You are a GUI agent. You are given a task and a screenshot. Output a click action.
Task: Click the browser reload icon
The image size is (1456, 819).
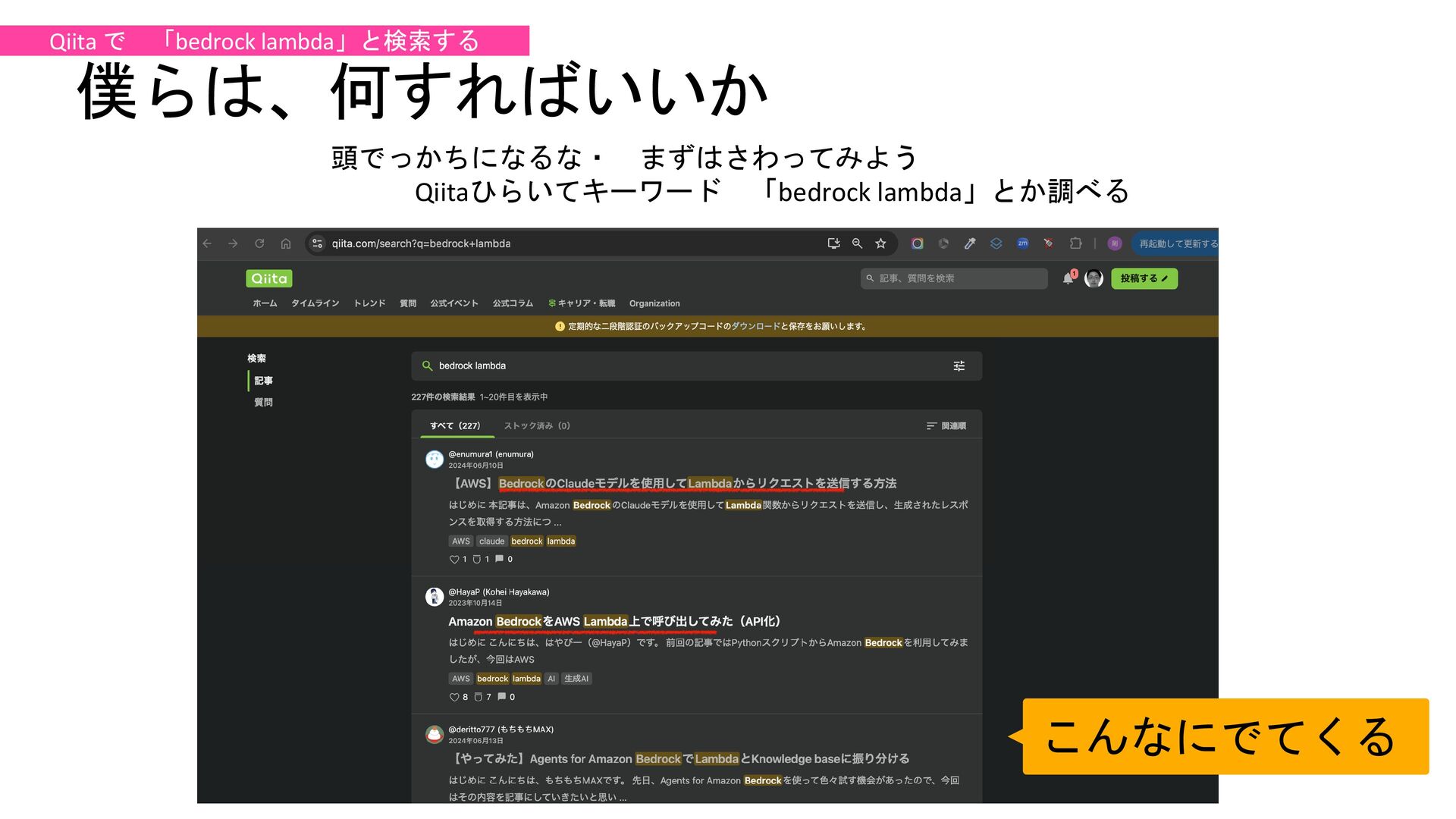point(259,243)
